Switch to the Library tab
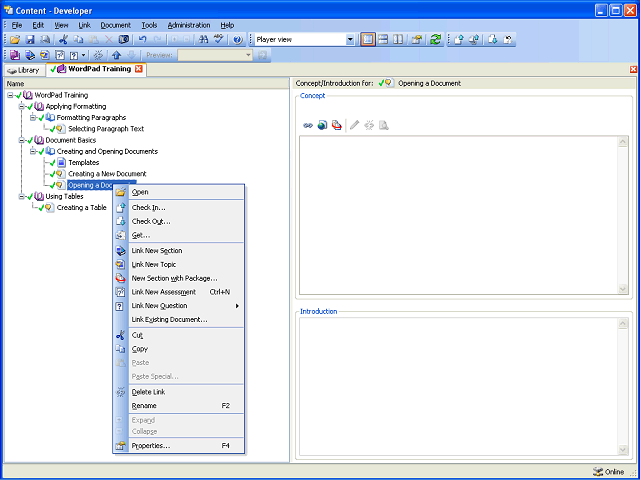 [x=24, y=70]
